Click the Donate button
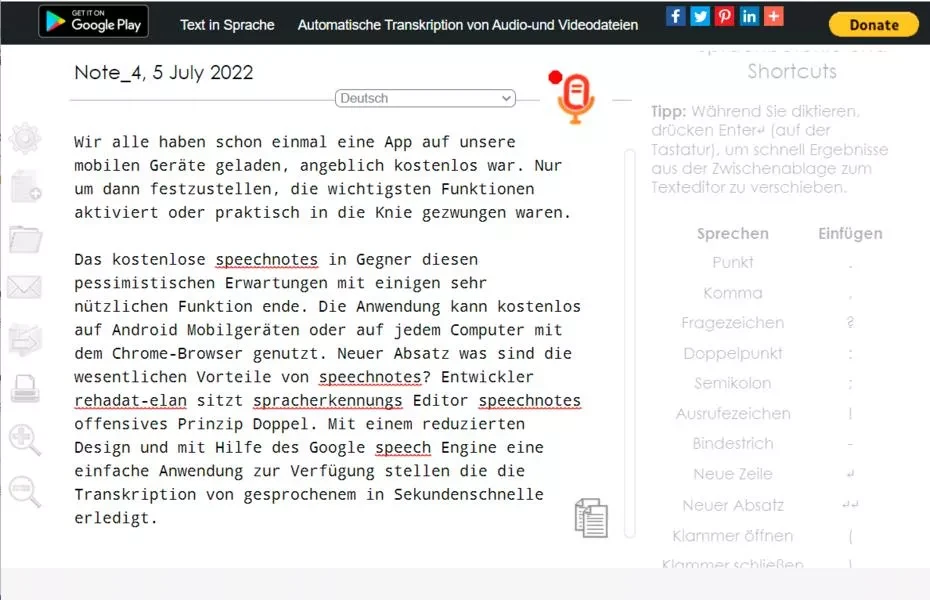 point(874,25)
